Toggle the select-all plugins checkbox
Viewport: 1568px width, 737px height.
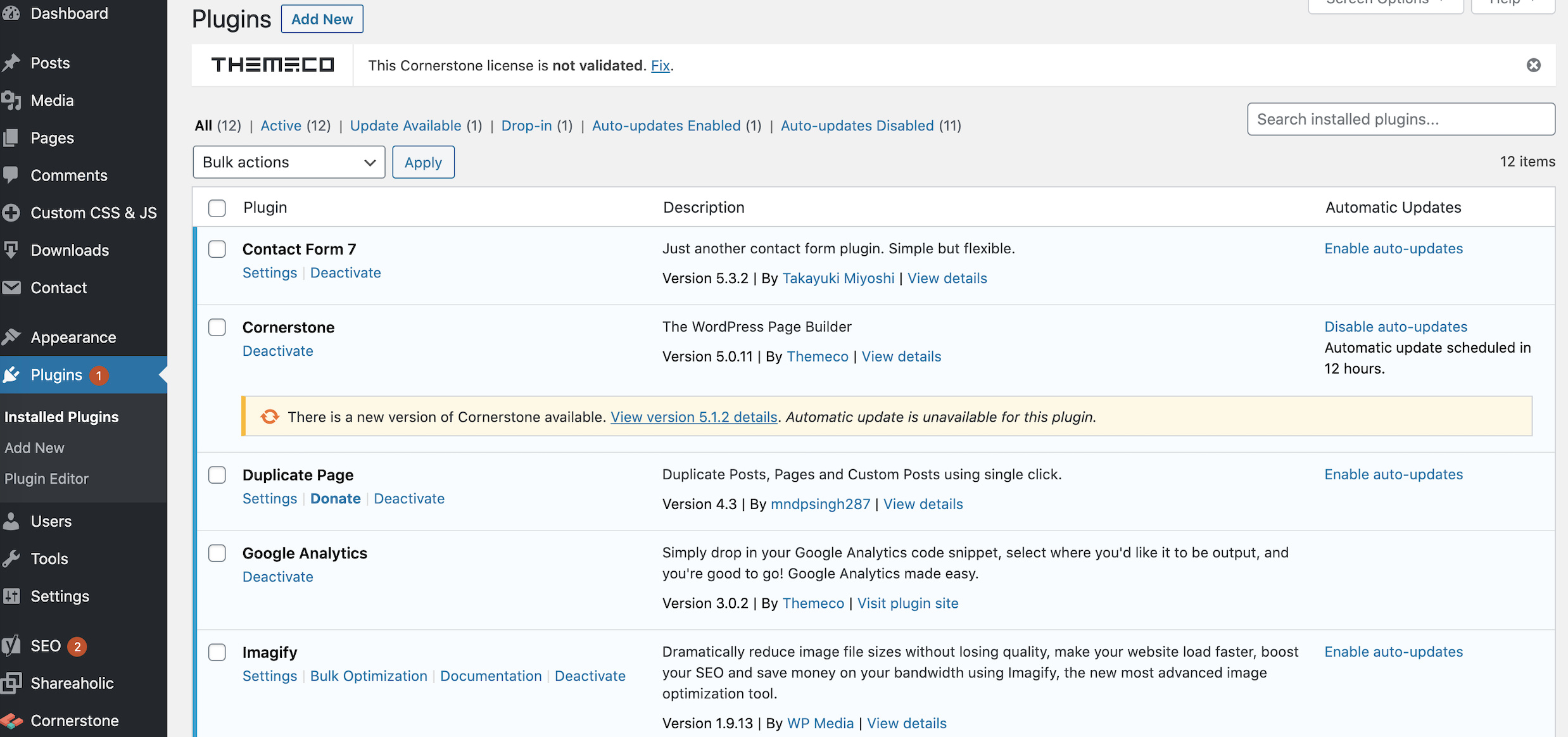pos(217,208)
